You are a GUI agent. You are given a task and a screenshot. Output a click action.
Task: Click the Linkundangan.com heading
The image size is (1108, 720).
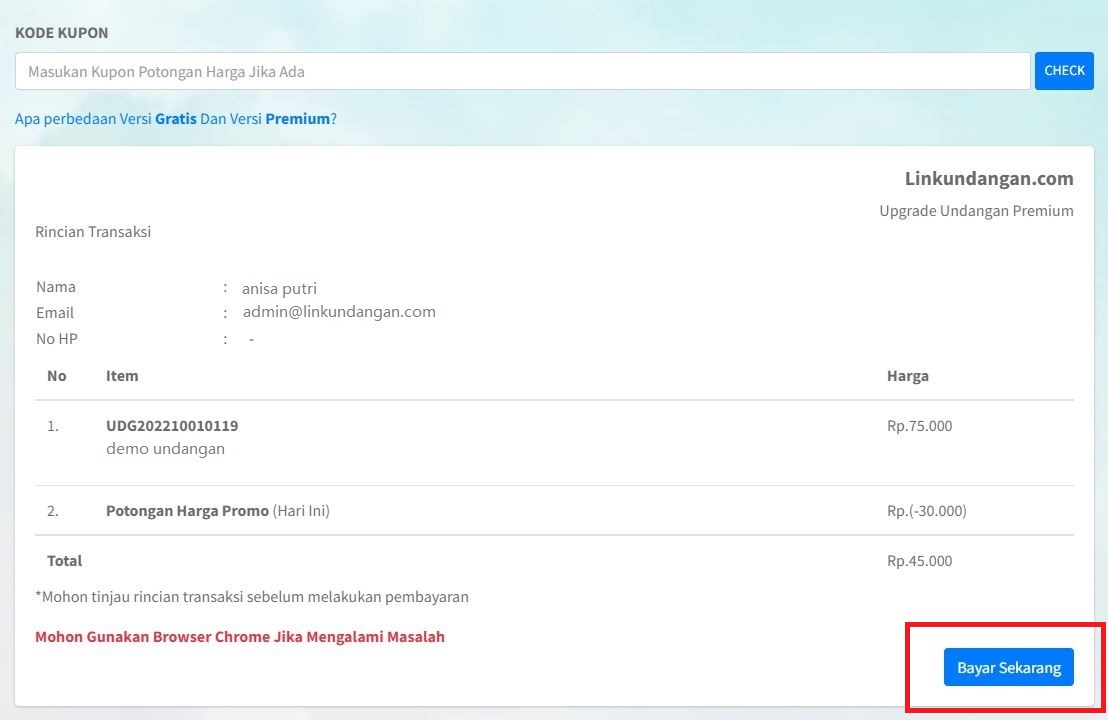988,179
